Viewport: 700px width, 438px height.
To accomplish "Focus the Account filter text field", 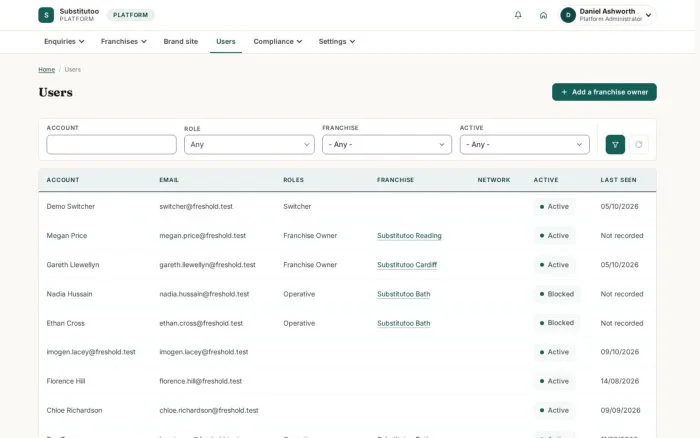I will [112, 145].
